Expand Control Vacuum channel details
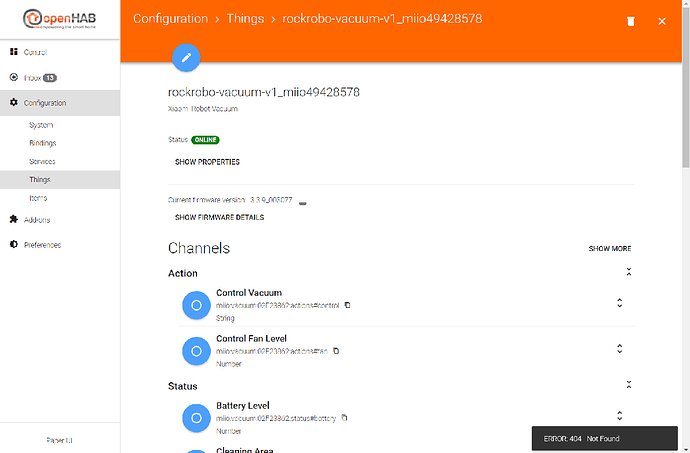Viewport: 690px width, 453px height. pyautogui.click(x=620, y=303)
